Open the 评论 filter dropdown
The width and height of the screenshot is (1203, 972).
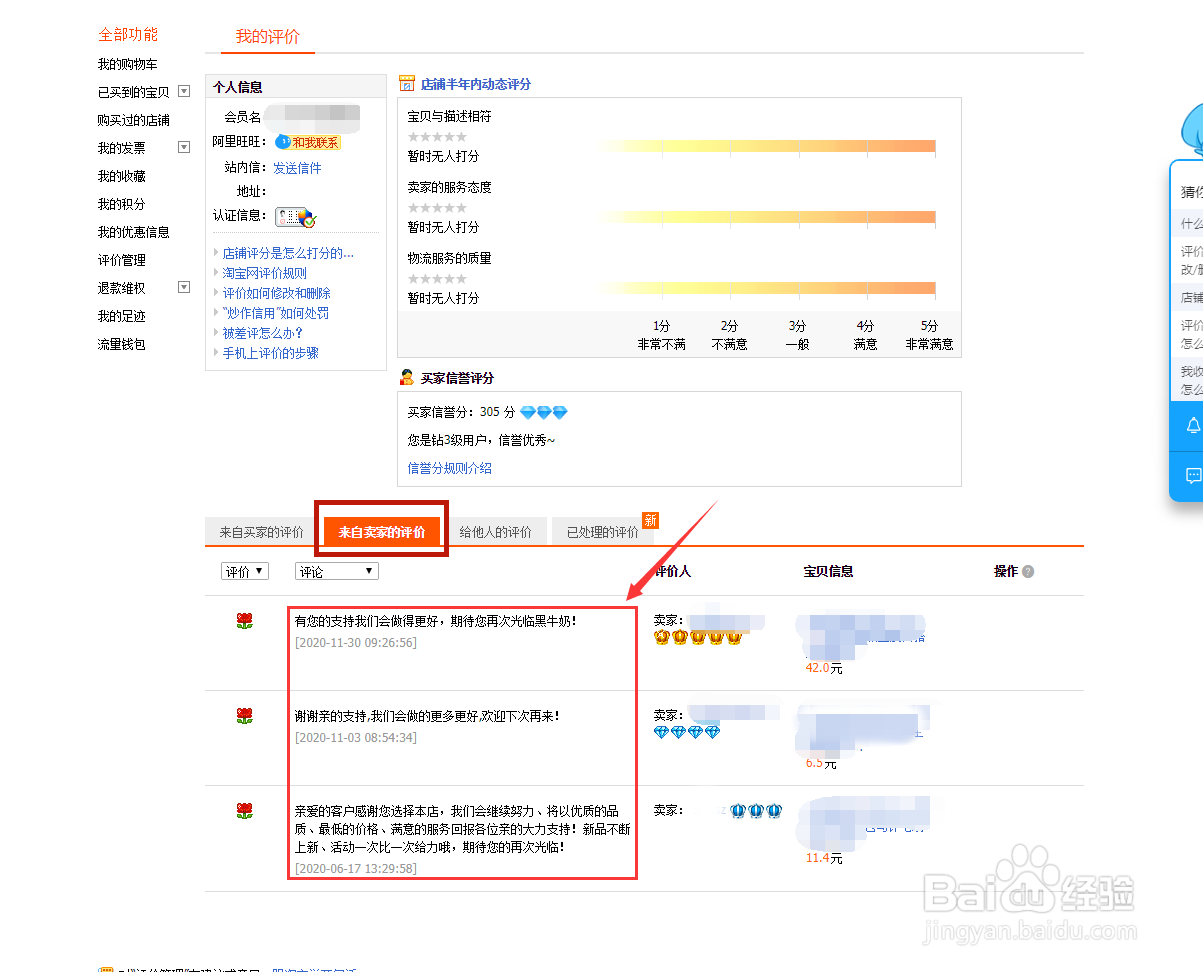point(336,570)
